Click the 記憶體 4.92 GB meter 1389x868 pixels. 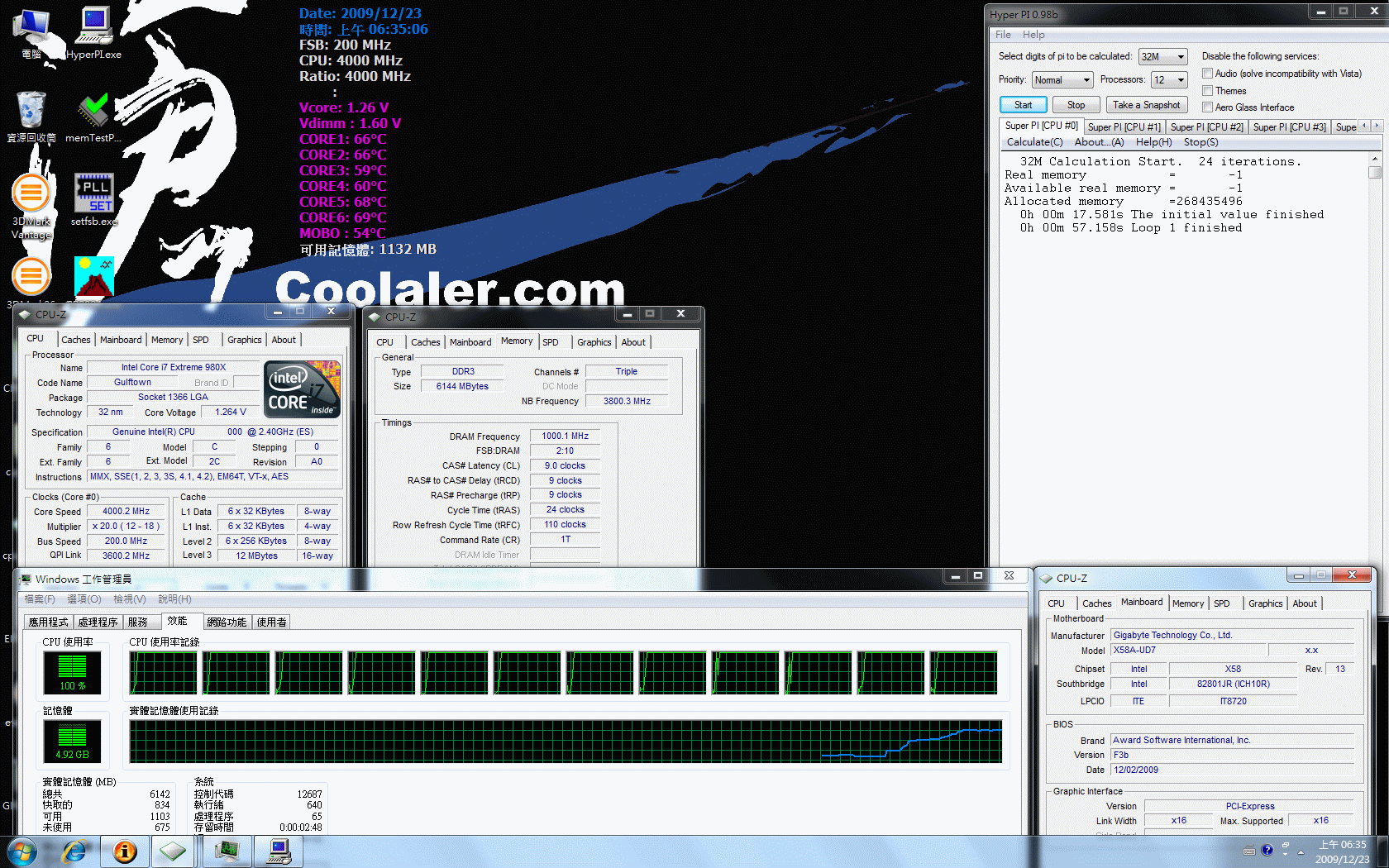[x=72, y=742]
